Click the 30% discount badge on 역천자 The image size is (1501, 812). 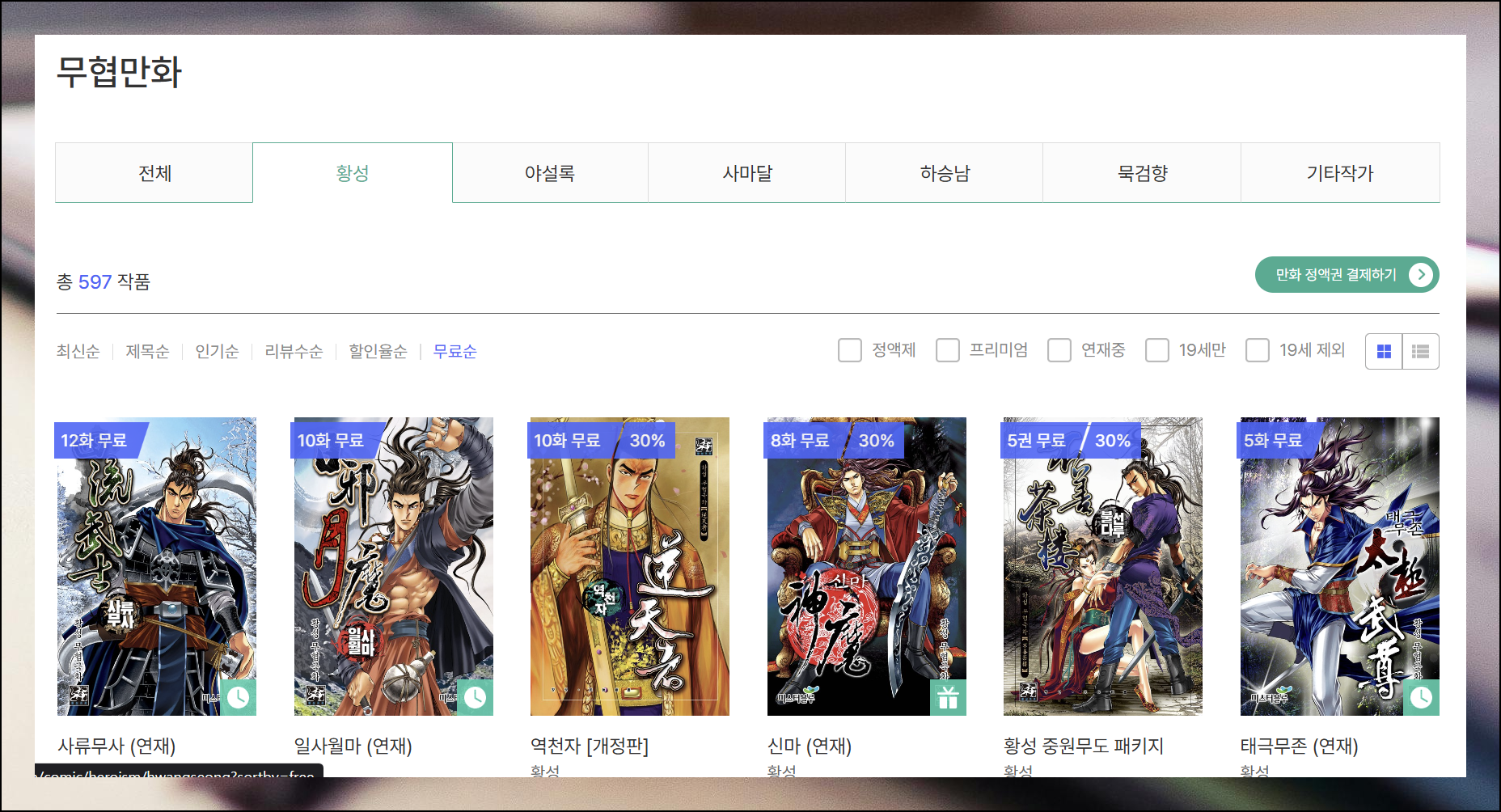pos(647,440)
